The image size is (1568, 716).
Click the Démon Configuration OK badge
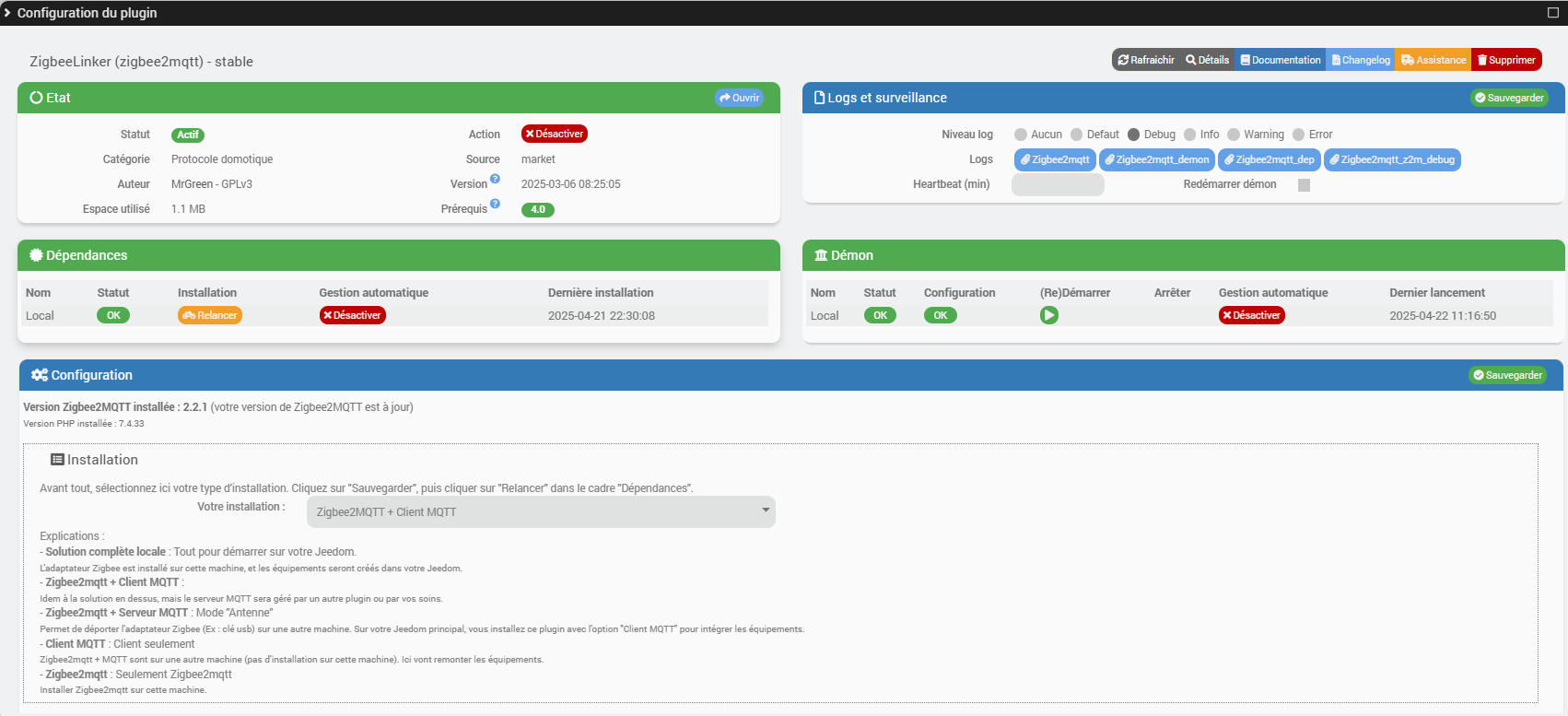click(941, 315)
